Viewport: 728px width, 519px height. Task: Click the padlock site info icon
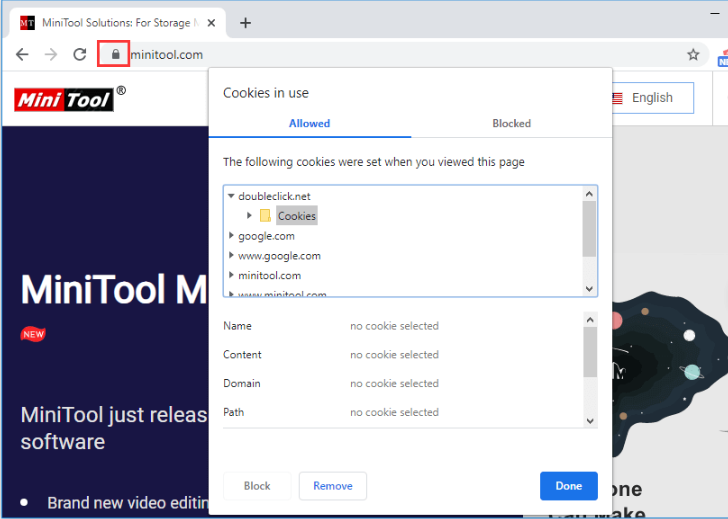point(116,54)
